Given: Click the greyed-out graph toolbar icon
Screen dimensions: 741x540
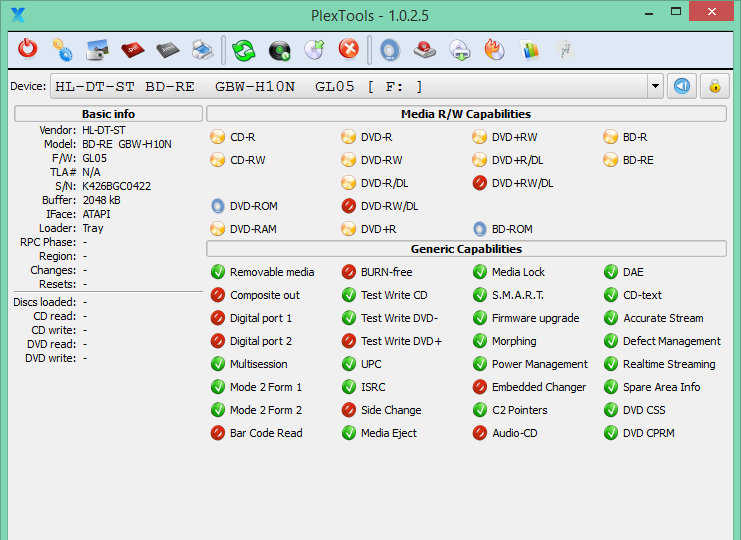Looking at the screenshot, I should 565,50.
